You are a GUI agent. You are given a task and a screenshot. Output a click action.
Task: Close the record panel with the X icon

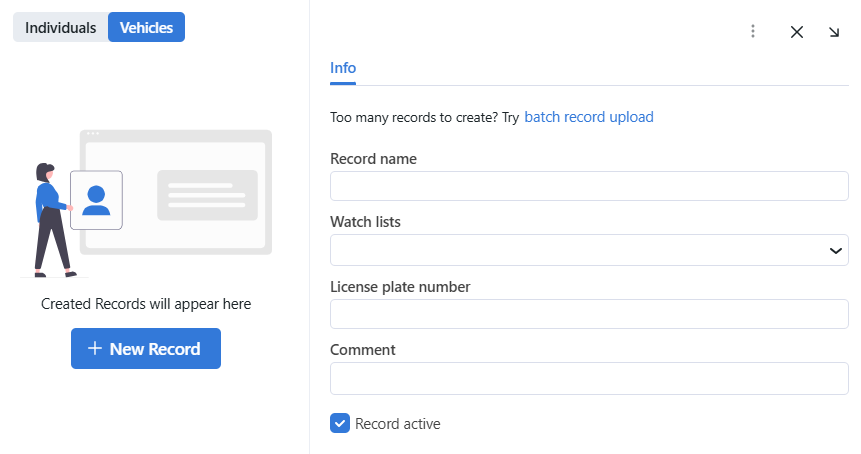(797, 31)
